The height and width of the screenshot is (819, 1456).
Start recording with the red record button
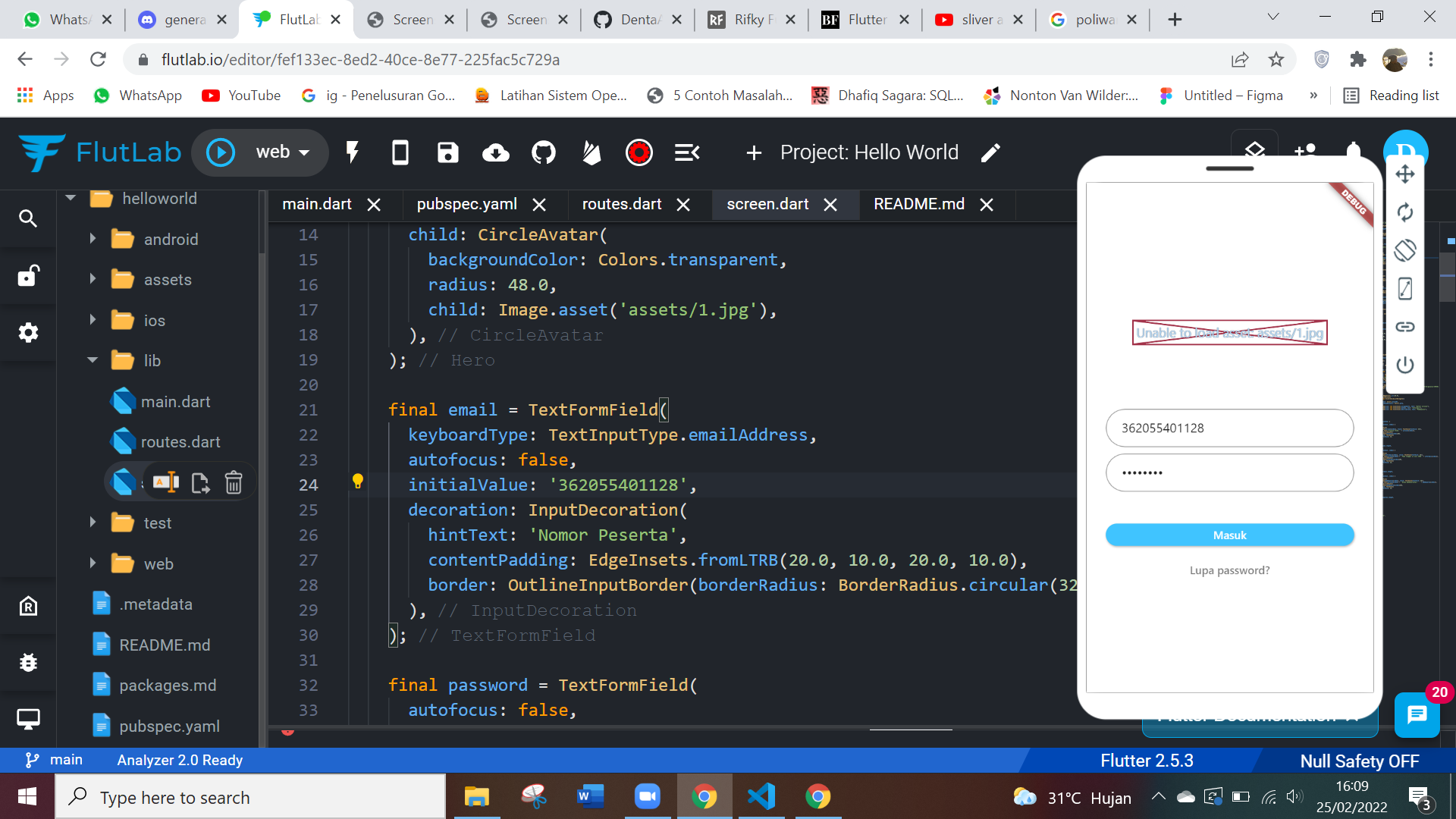[x=639, y=152]
